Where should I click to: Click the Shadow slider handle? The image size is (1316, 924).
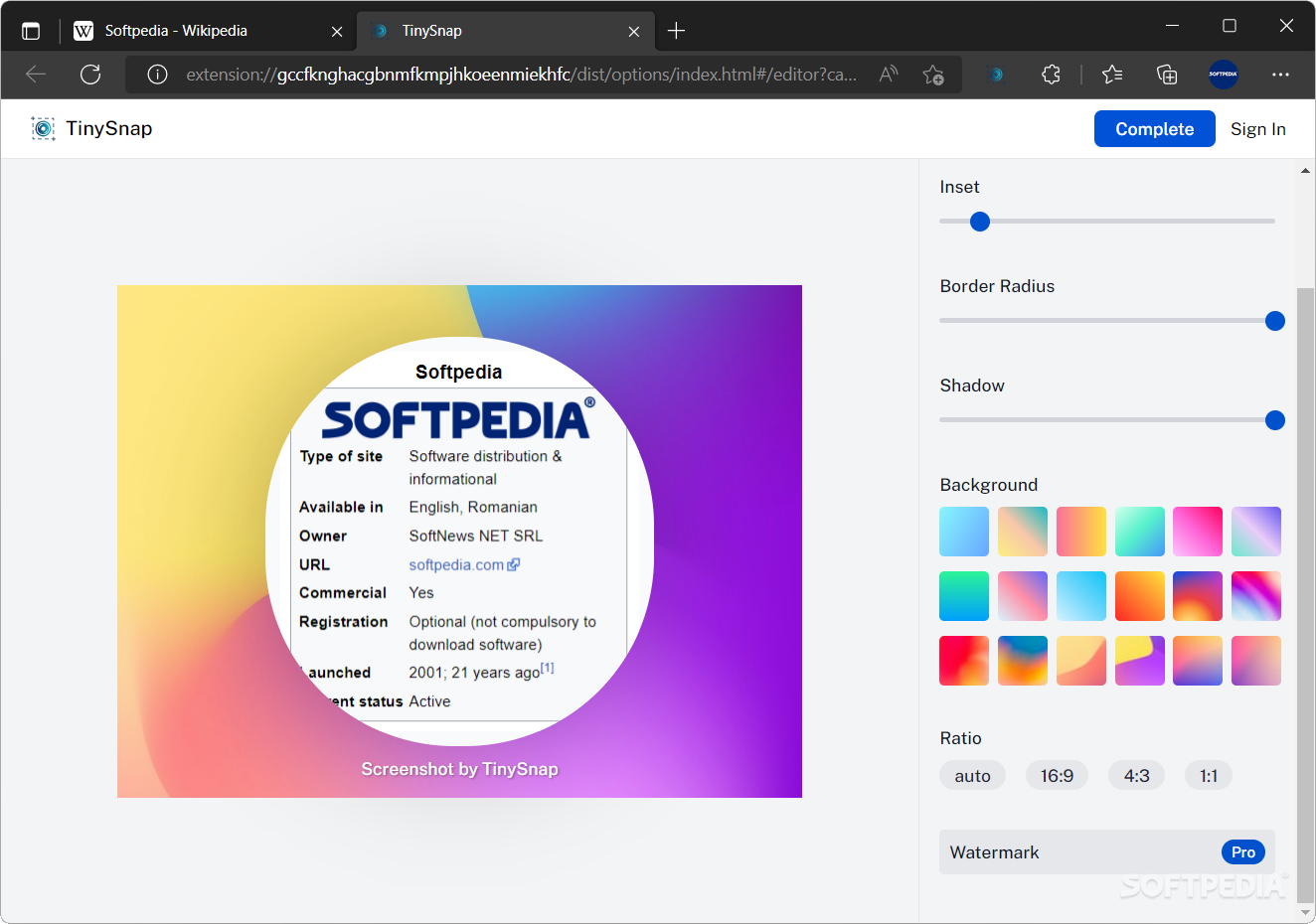coord(1275,420)
